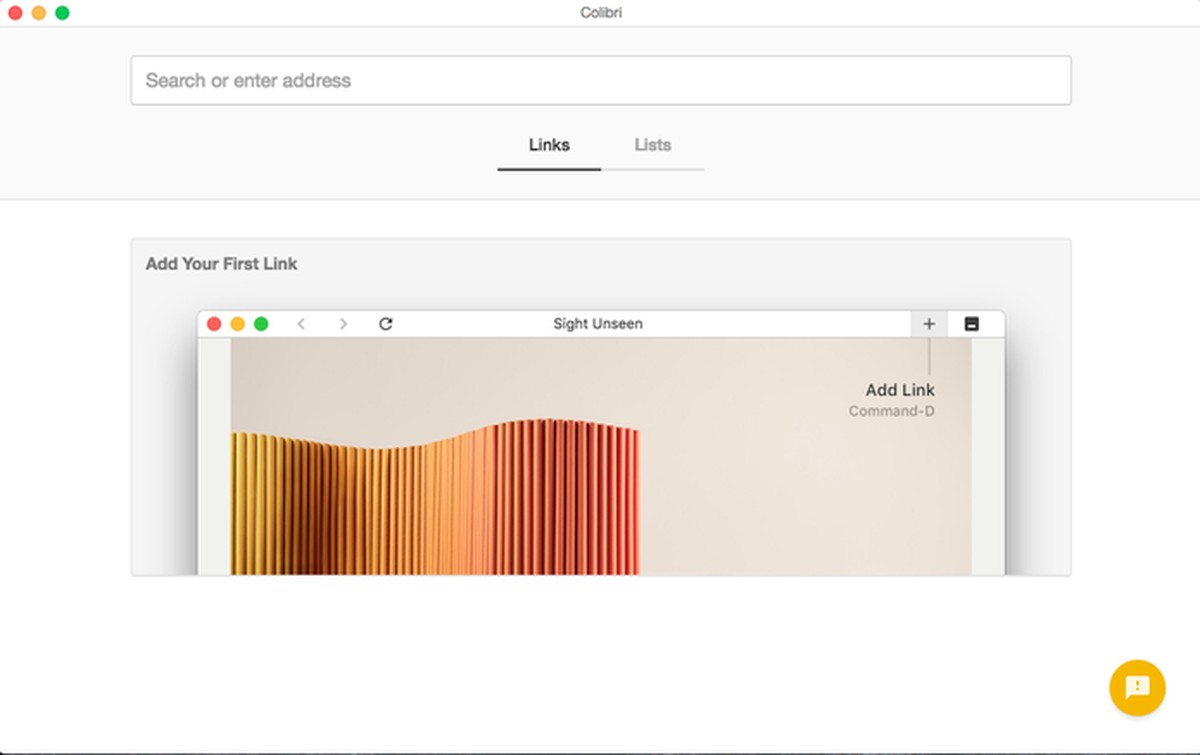Maximize the Colibri window with green button
Image resolution: width=1200 pixels, height=755 pixels.
62,13
